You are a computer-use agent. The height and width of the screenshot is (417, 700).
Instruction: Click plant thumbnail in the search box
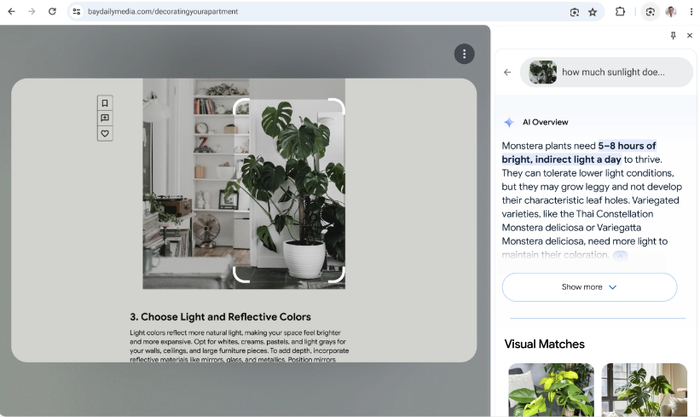click(x=543, y=72)
